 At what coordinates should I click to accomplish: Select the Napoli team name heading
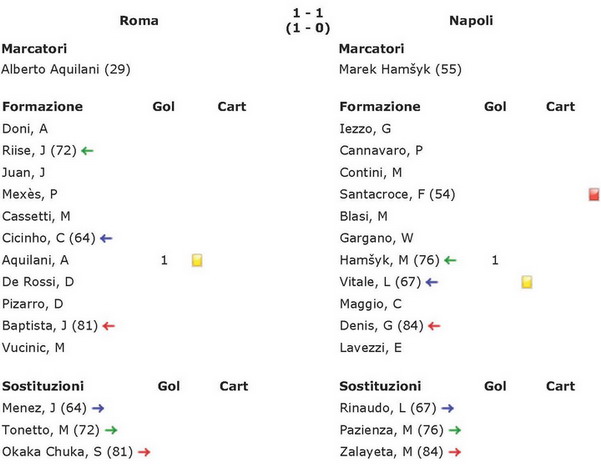[471, 21]
